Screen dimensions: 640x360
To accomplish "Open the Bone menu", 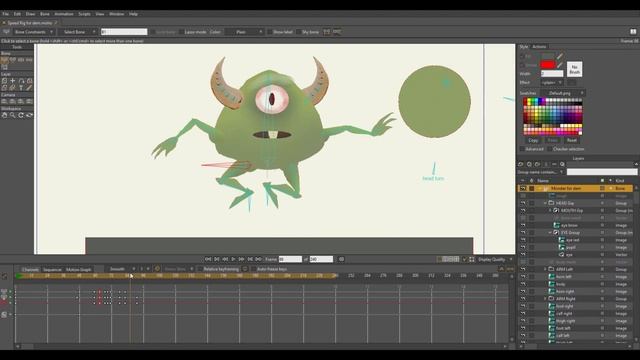I will [44, 14].
